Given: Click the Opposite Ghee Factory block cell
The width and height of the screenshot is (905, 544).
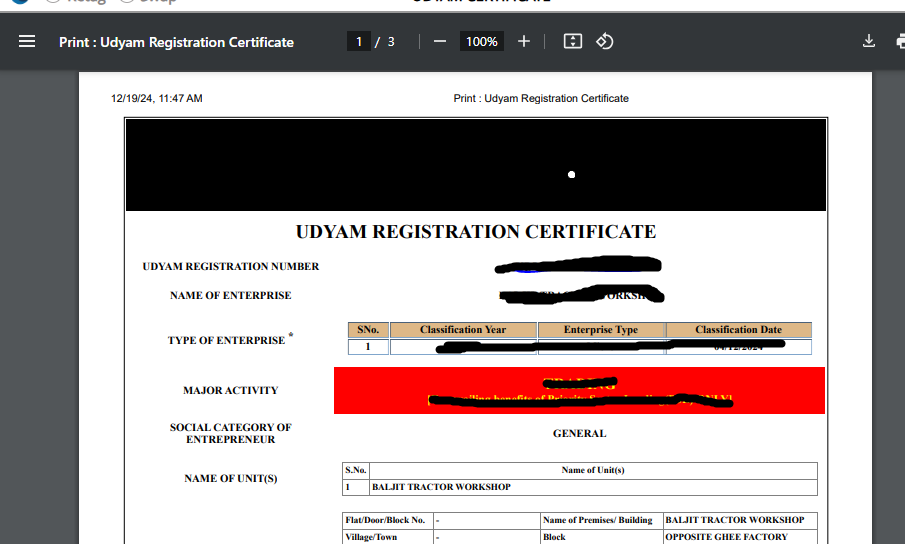Looking at the screenshot, I should click(x=726, y=537).
